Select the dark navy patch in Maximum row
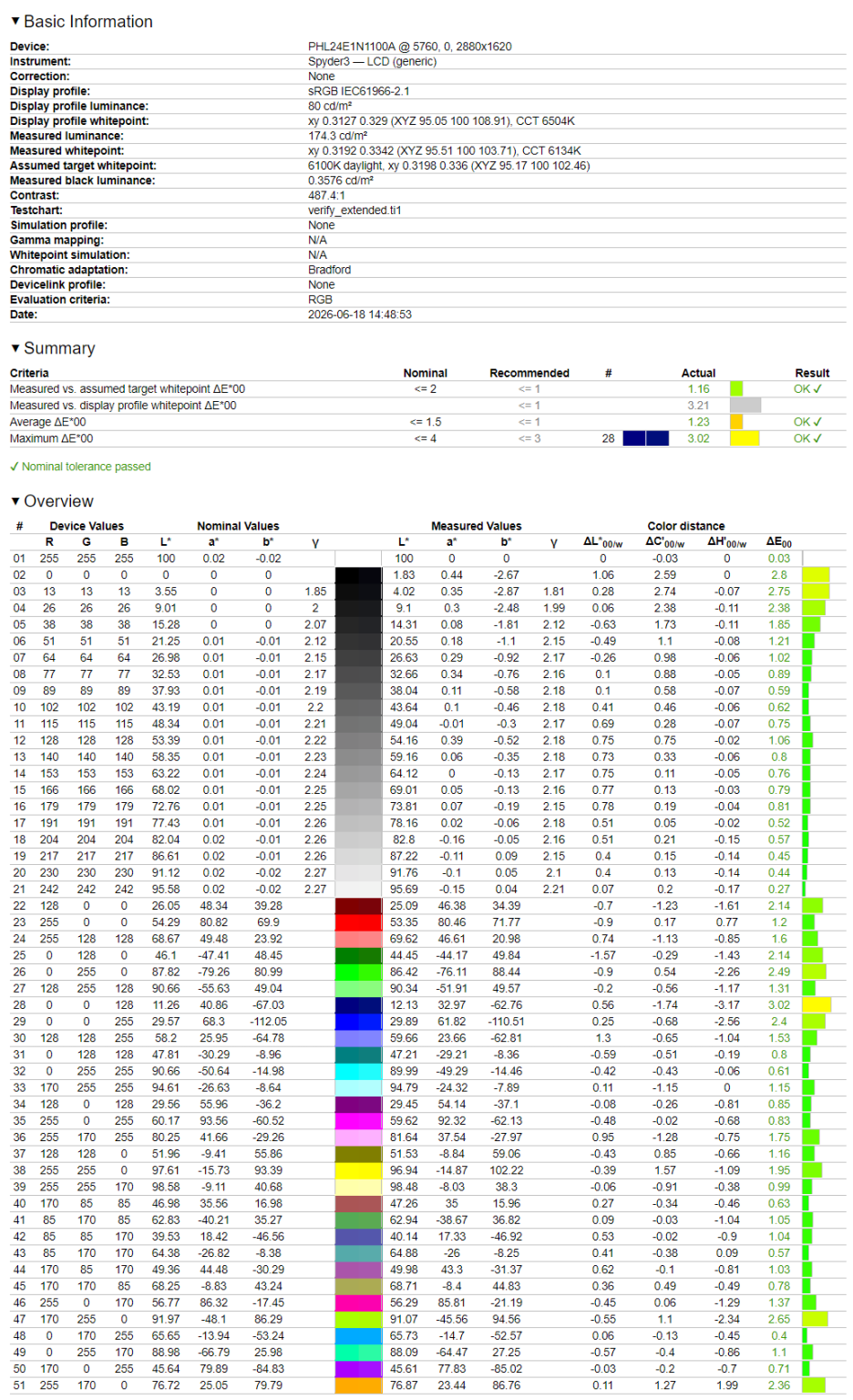This screenshot has width=853, height=1400. tap(646, 438)
